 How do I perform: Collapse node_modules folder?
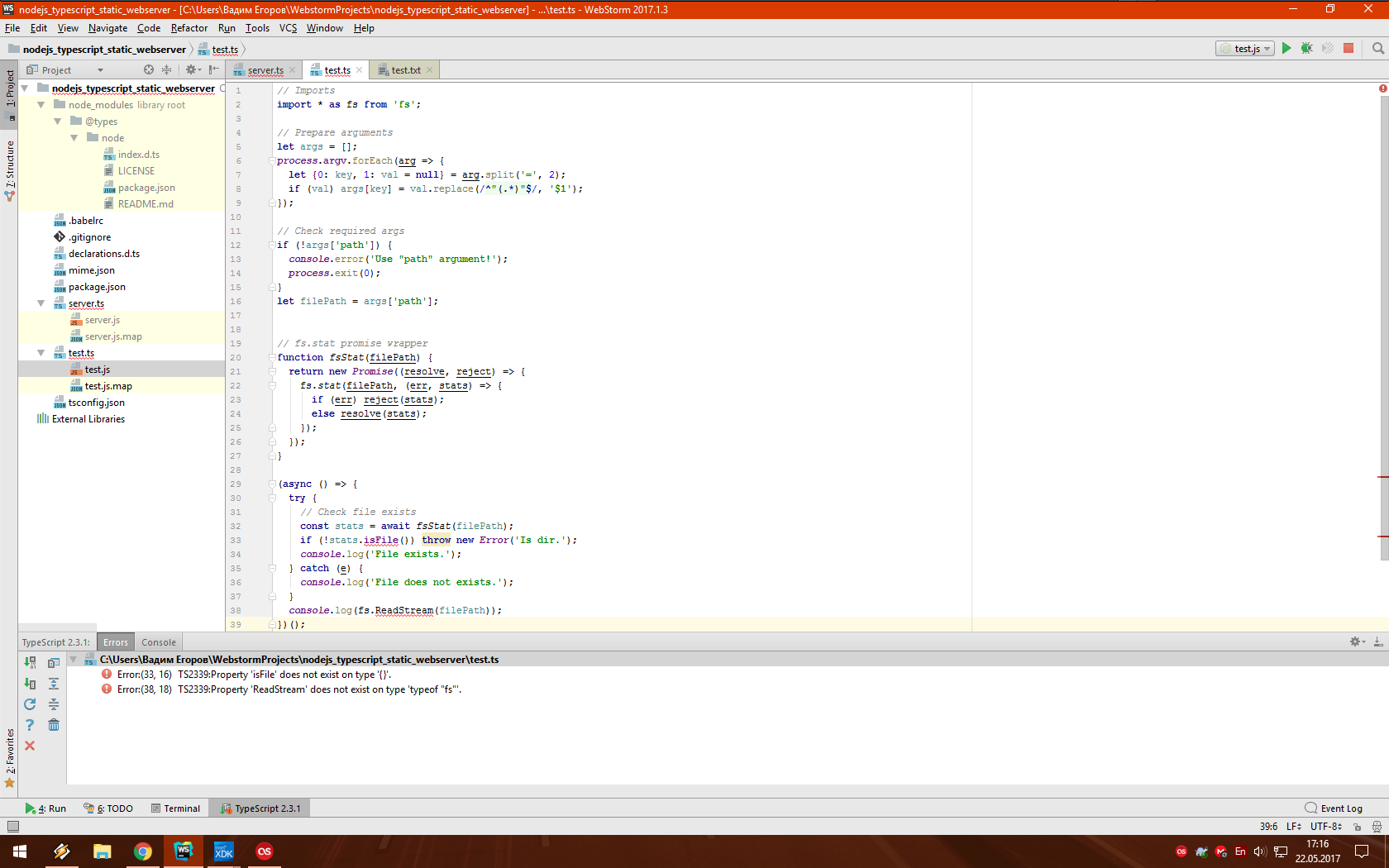41,105
